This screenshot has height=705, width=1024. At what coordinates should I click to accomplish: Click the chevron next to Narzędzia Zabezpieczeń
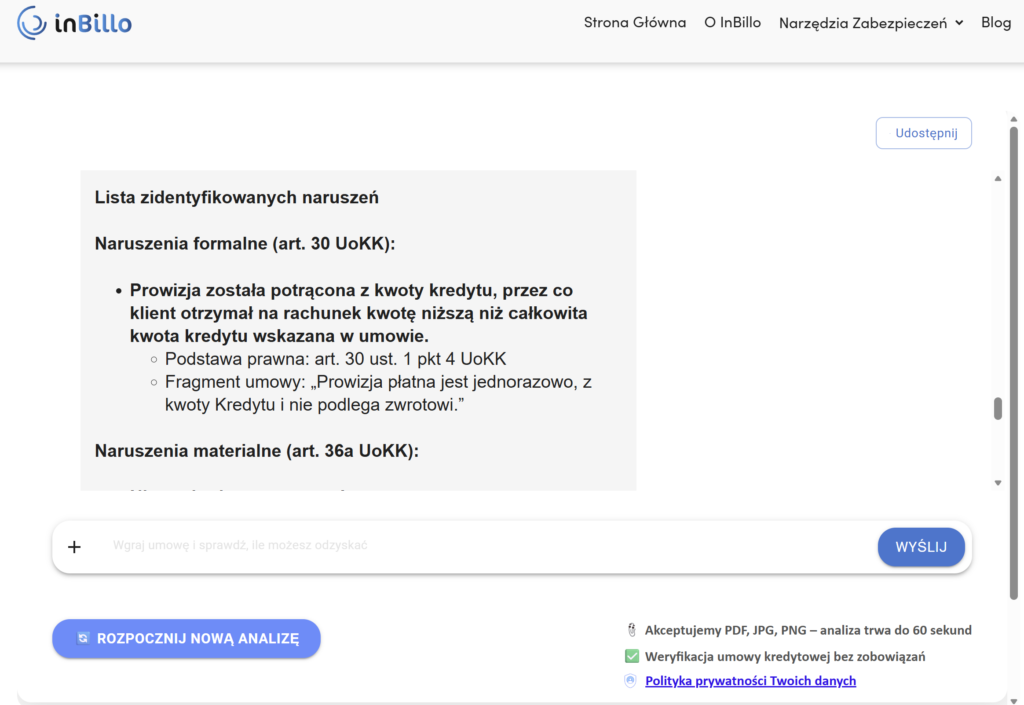[959, 23]
